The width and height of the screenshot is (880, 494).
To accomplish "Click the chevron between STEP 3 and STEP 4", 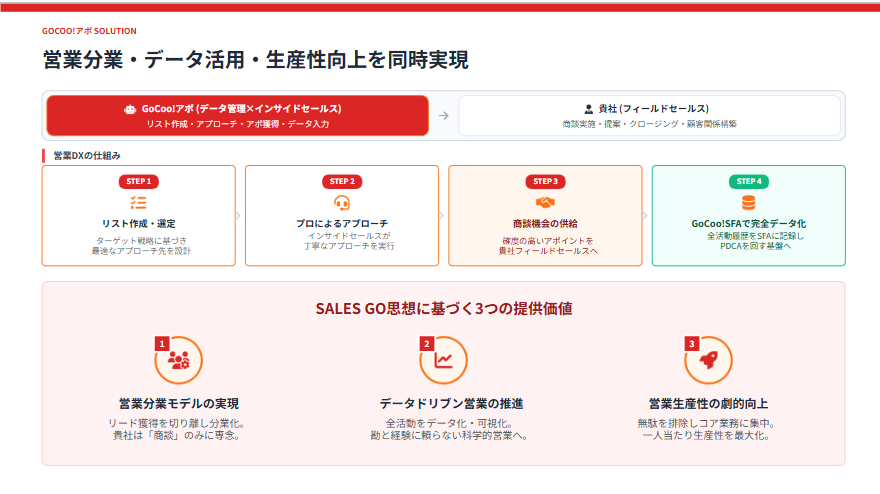I will (644, 216).
